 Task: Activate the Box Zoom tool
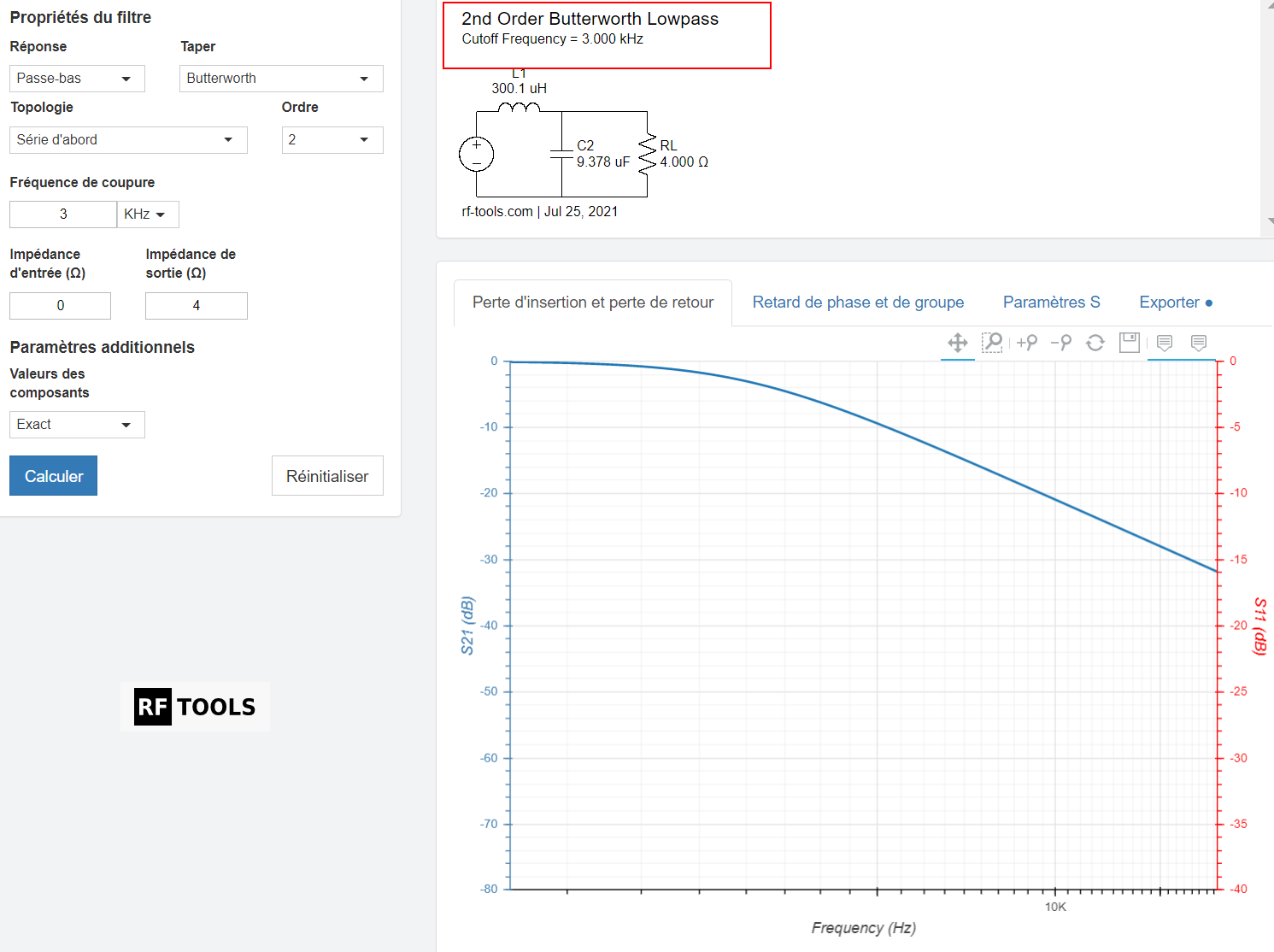click(x=992, y=343)
